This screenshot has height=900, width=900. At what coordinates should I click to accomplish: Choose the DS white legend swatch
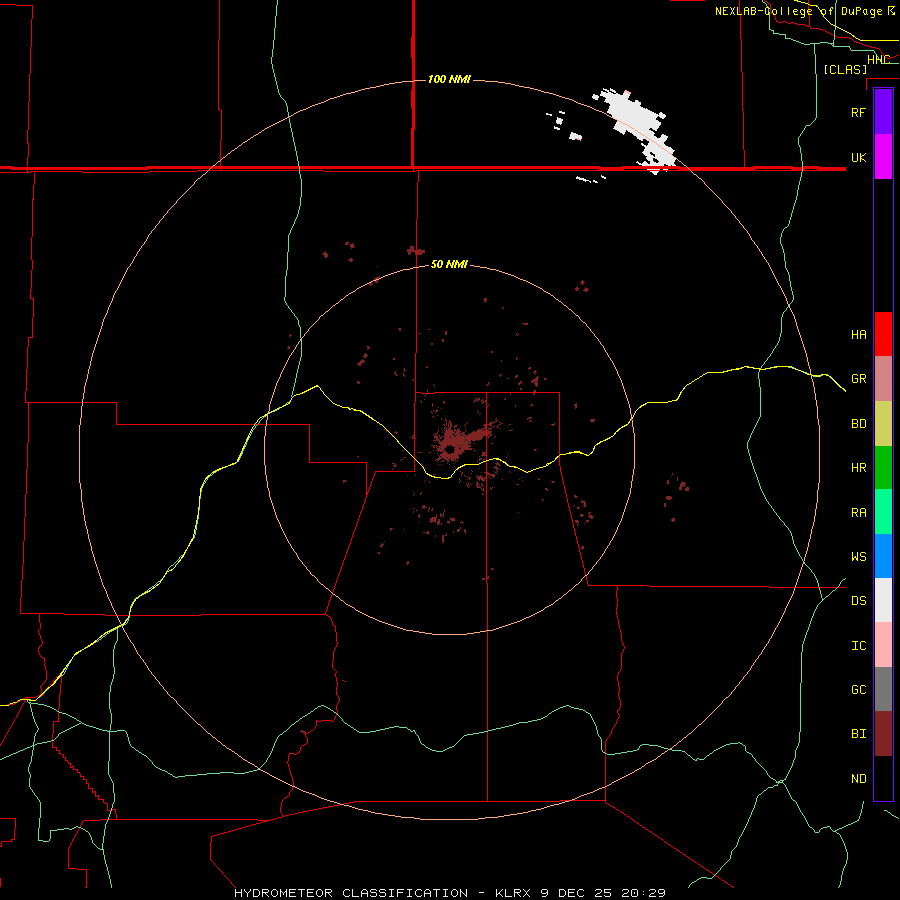[883, 600]
